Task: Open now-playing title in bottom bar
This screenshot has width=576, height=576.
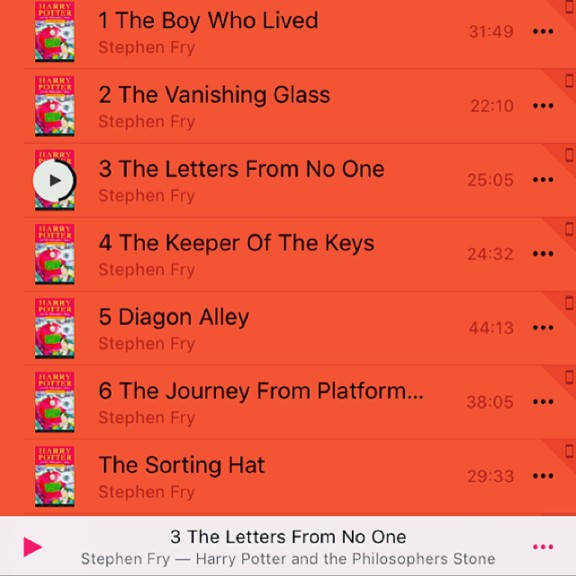Action: (x=288, y=537)
